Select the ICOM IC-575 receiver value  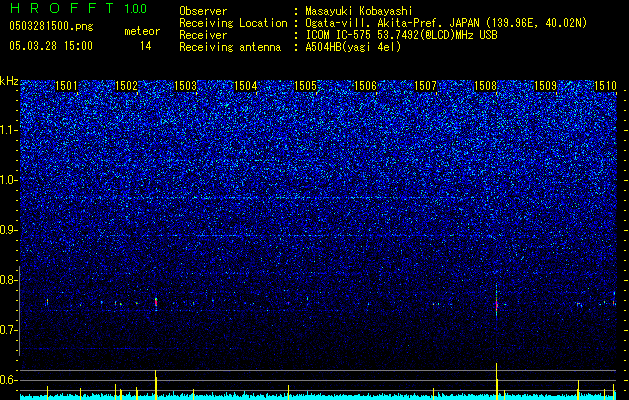402,35
